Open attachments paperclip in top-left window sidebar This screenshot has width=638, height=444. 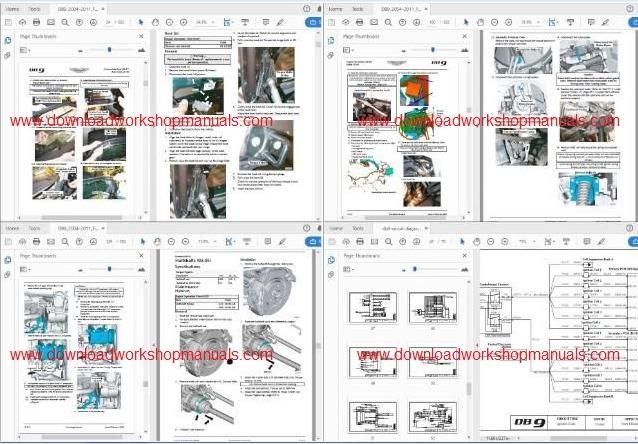pos(7,55)
